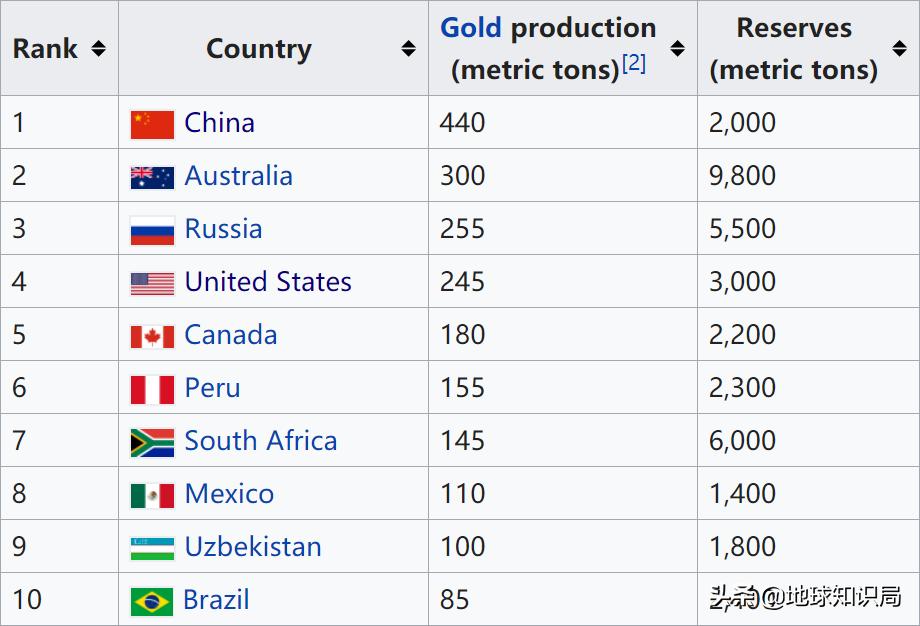The image size is (920, 626).
Task: Sort by Reserves column arrows
Action: (x=899, y=48)
